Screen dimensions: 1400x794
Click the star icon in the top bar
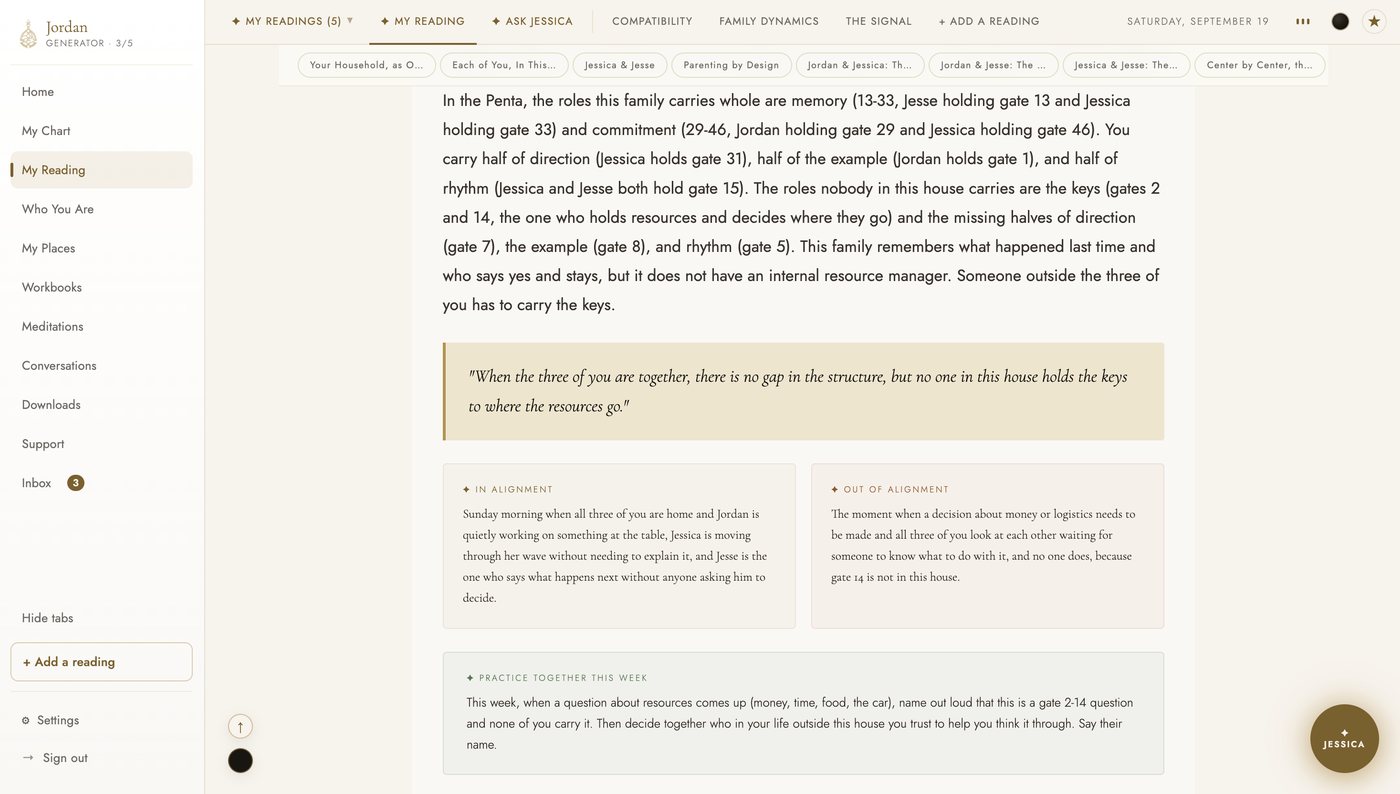[1374, 21]
